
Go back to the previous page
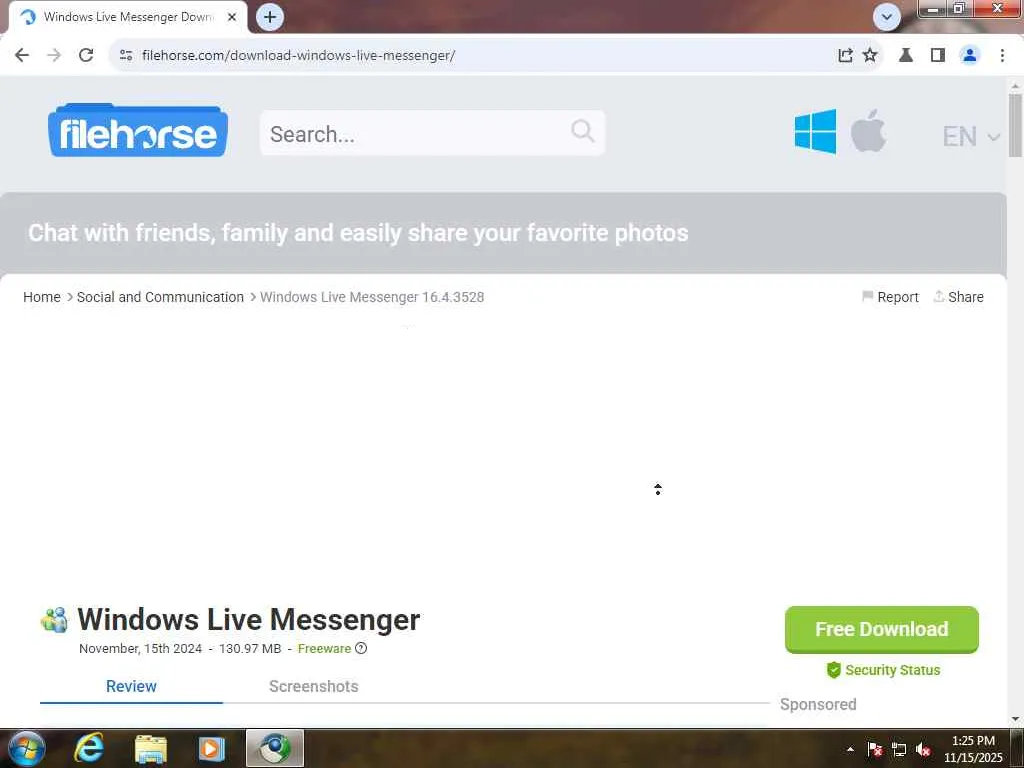[22, 56]
